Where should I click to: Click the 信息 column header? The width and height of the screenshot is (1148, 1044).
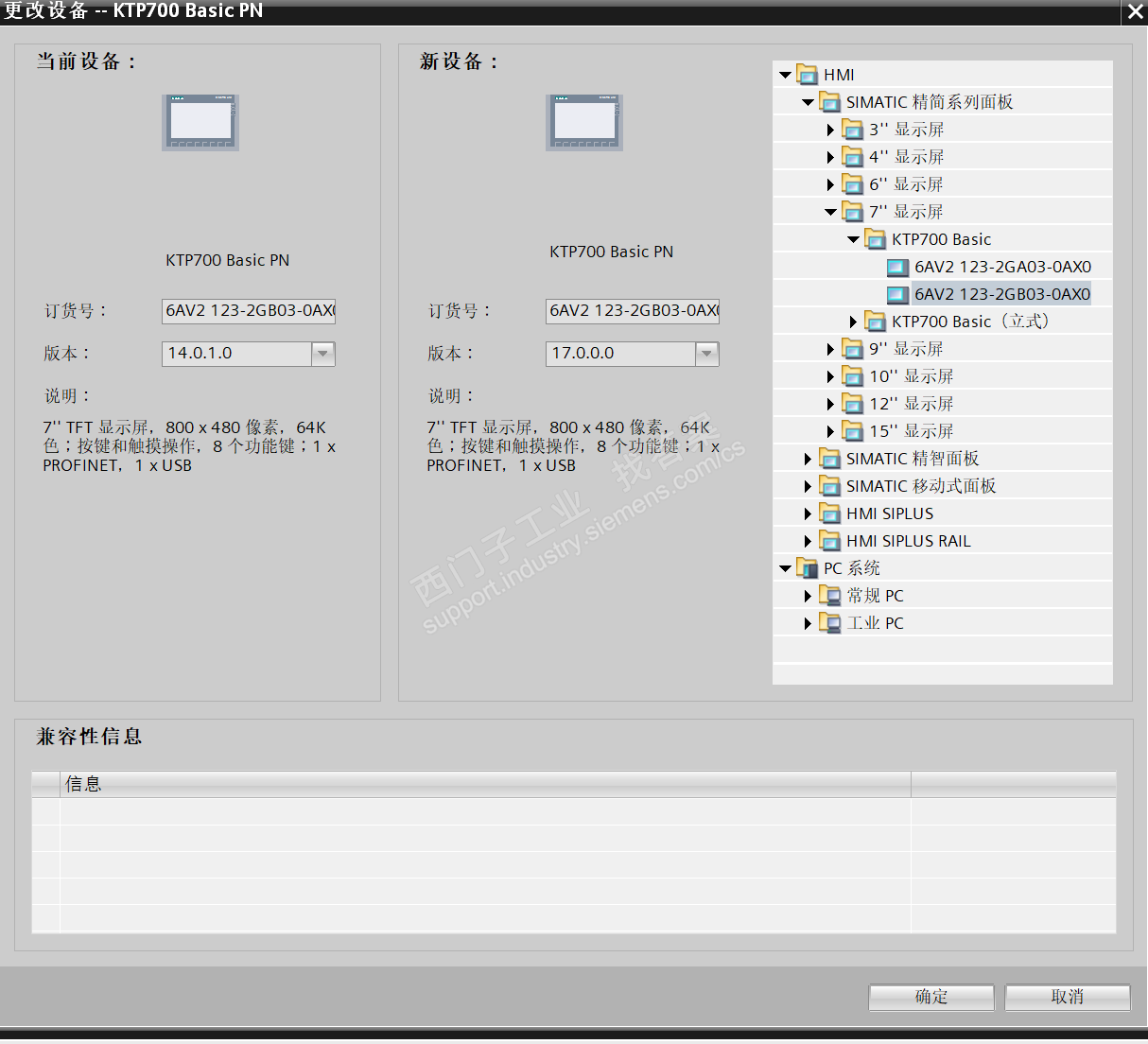pyautogui.click(x=485, y=784)
